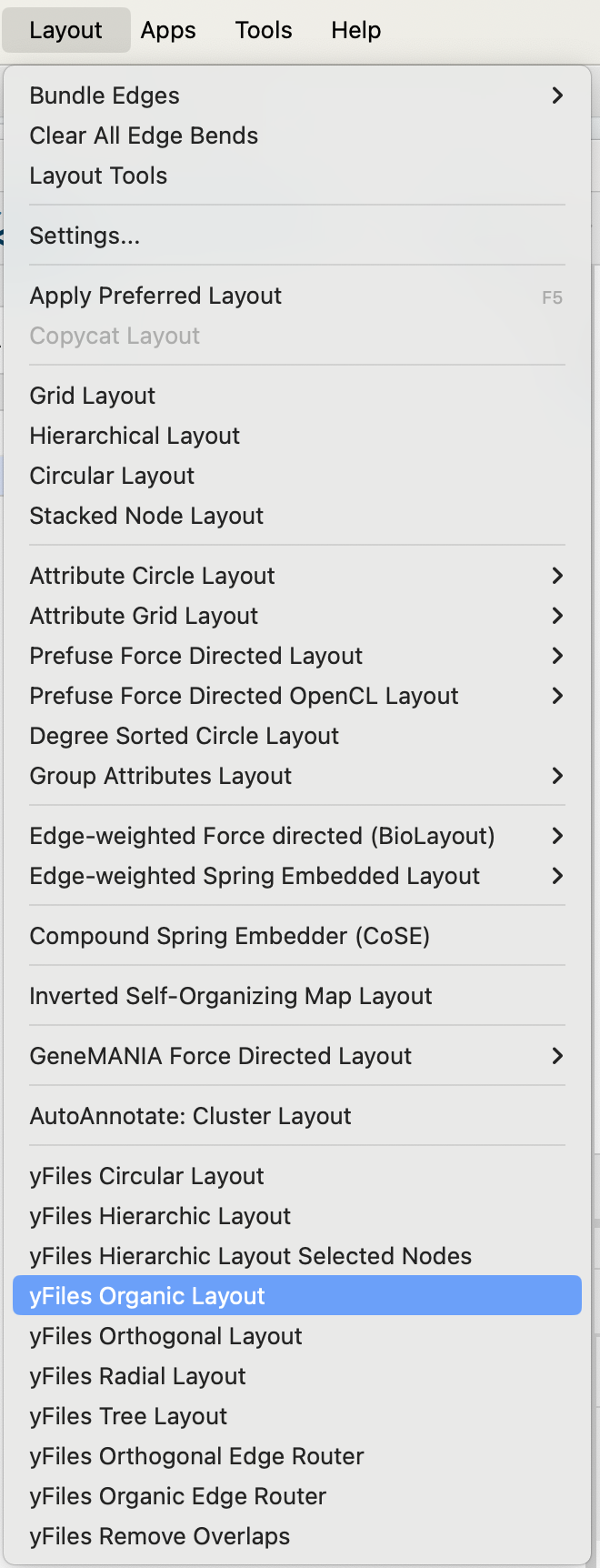Open Layout Tools
Screen dimensions: 600x1568
coord(98,176)
